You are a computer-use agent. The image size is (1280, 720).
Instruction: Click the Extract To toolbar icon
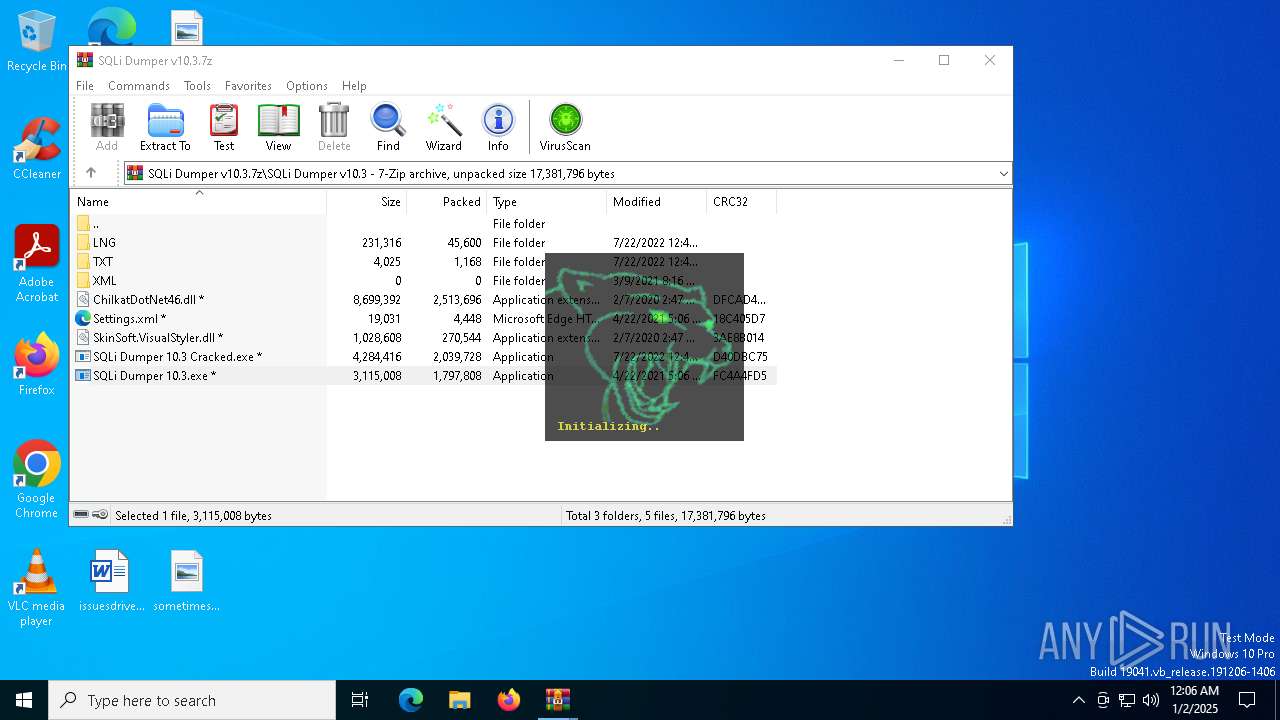point(165,127)
